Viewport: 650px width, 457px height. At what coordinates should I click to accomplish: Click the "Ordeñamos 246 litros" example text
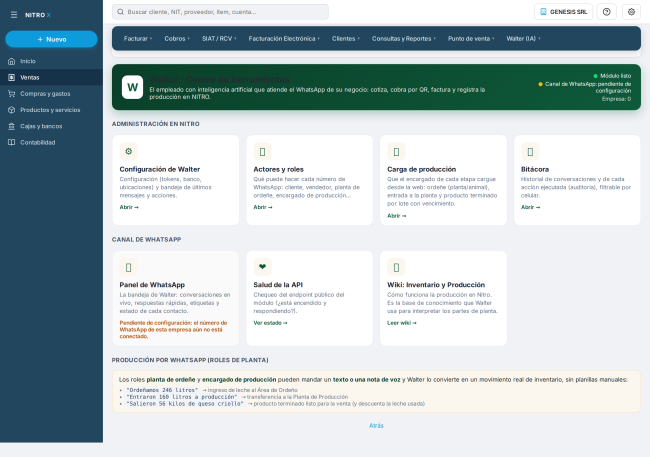[162, 390]
